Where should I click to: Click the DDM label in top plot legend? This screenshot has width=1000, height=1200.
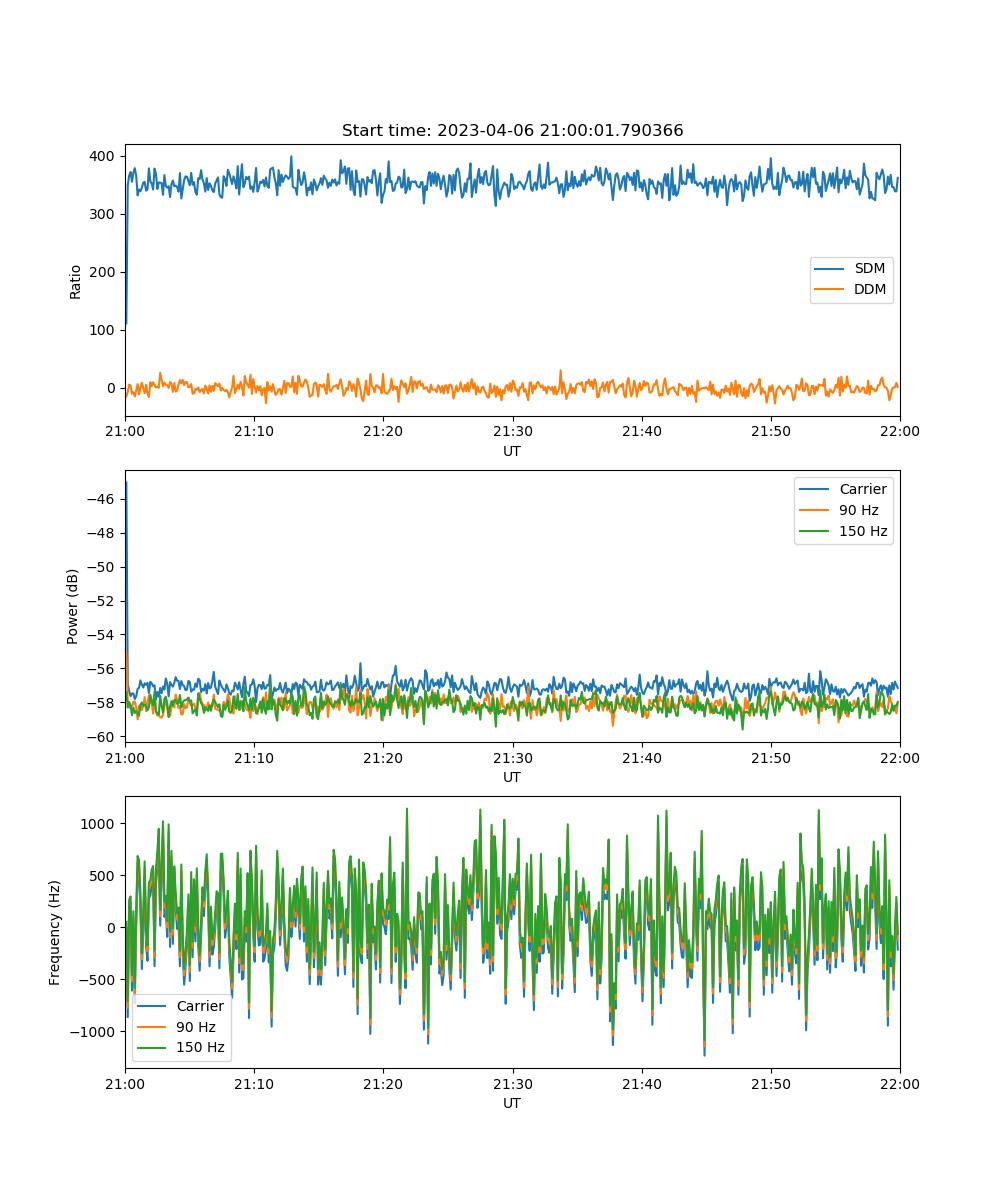pyautogui.click(x=870, y=290)
